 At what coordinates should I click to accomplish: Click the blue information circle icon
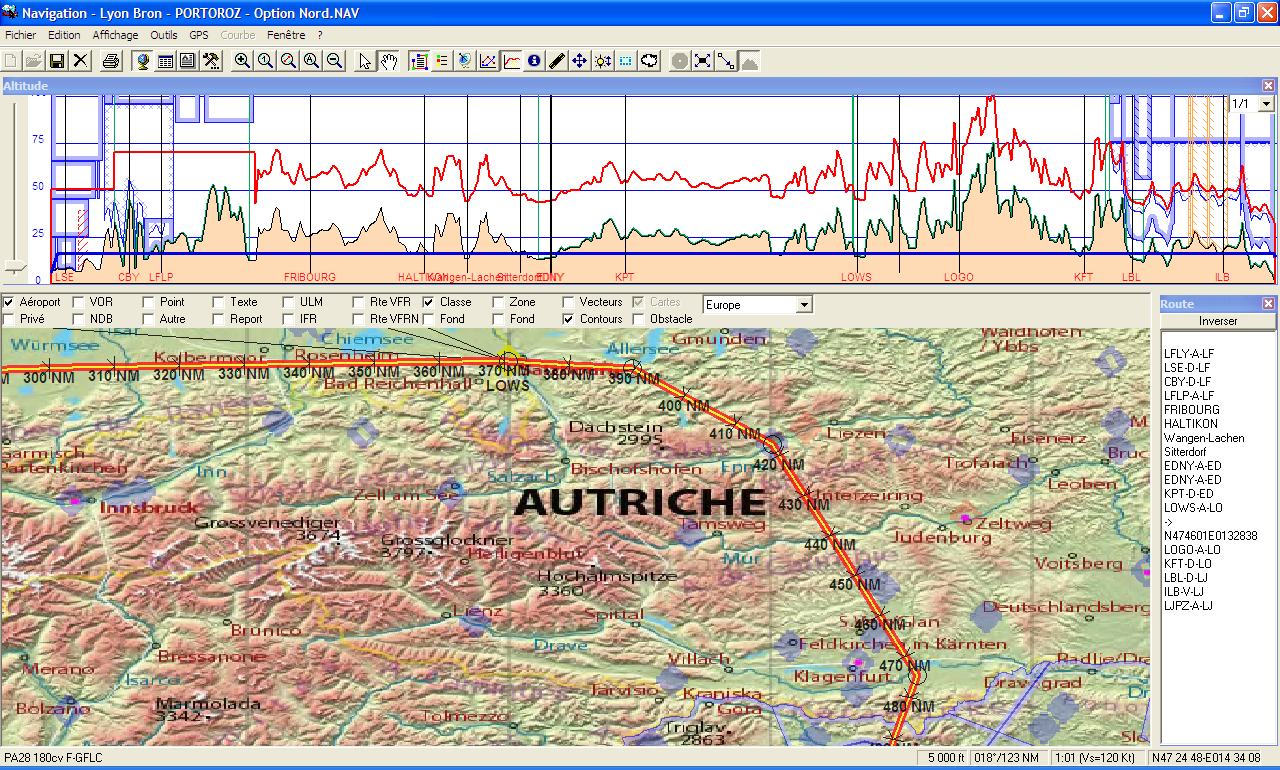pyautogui.click(x=533, y=61)
